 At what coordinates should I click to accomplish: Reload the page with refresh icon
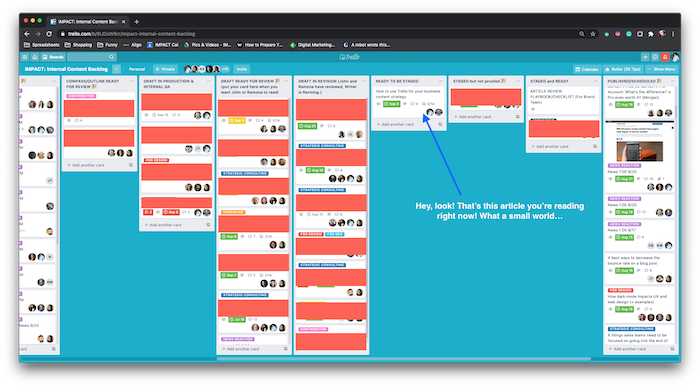coord(49,34)
